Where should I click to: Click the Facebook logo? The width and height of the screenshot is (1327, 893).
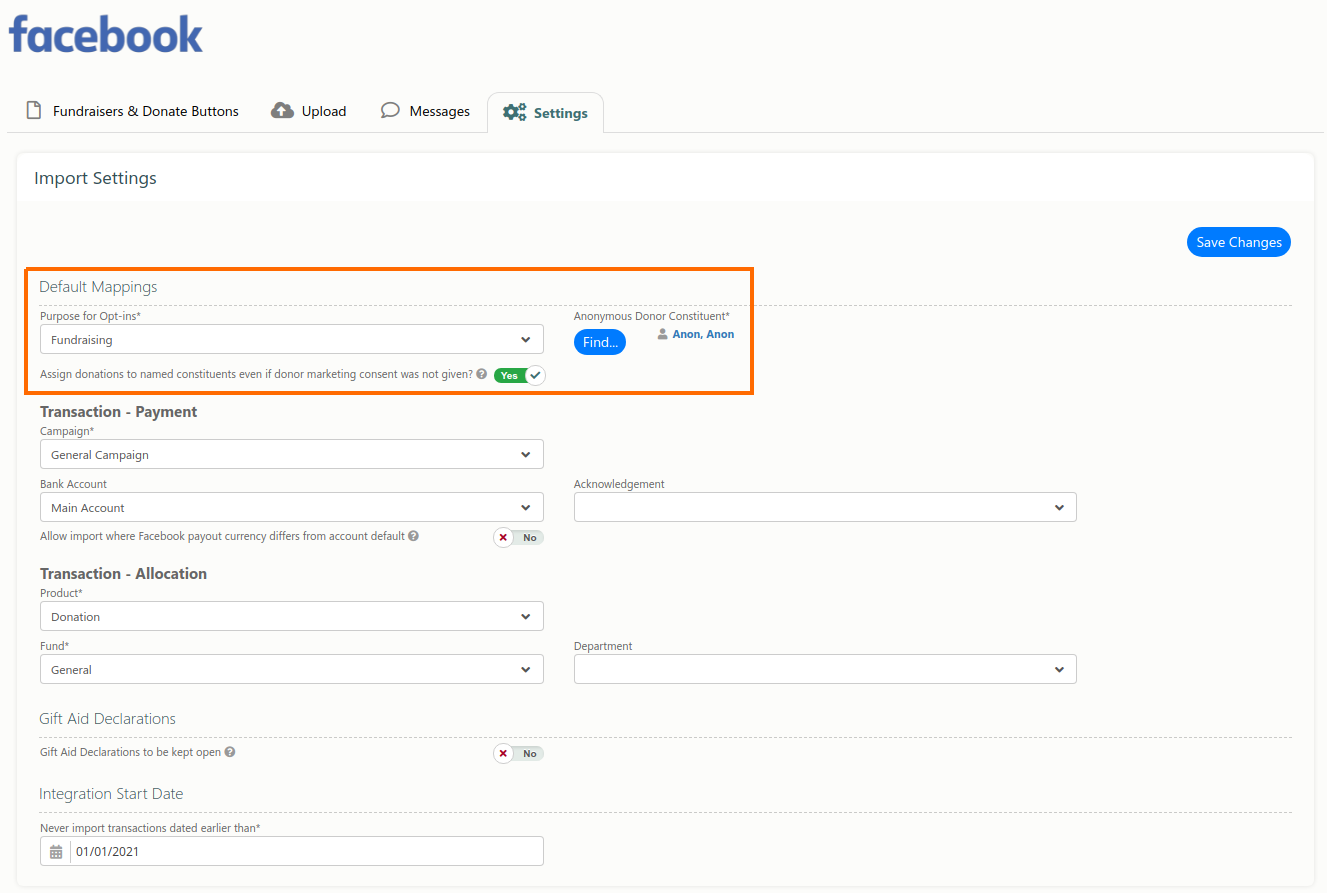(x=106, y=35)
